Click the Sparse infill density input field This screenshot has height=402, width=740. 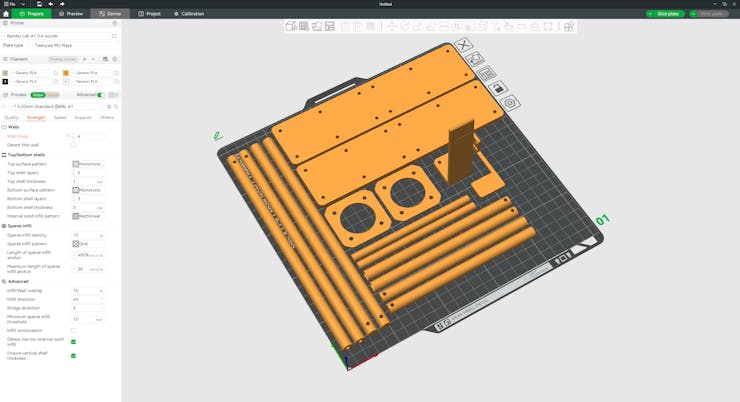tap(84, 235)
